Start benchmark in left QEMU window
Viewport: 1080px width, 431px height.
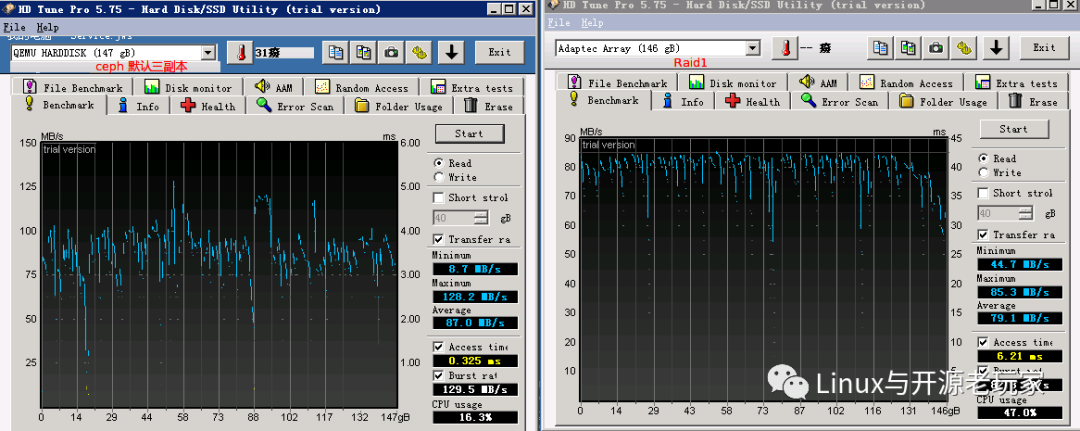click(x=470, y=134)
